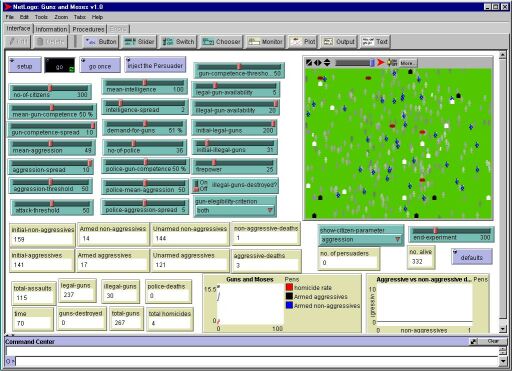Switch to the Procedures tab
Viewport: 512px width, 371px height.
coord(88,29)
